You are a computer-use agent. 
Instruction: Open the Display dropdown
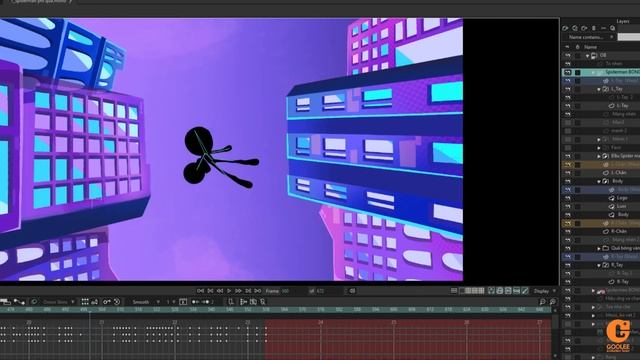point(545,291)
